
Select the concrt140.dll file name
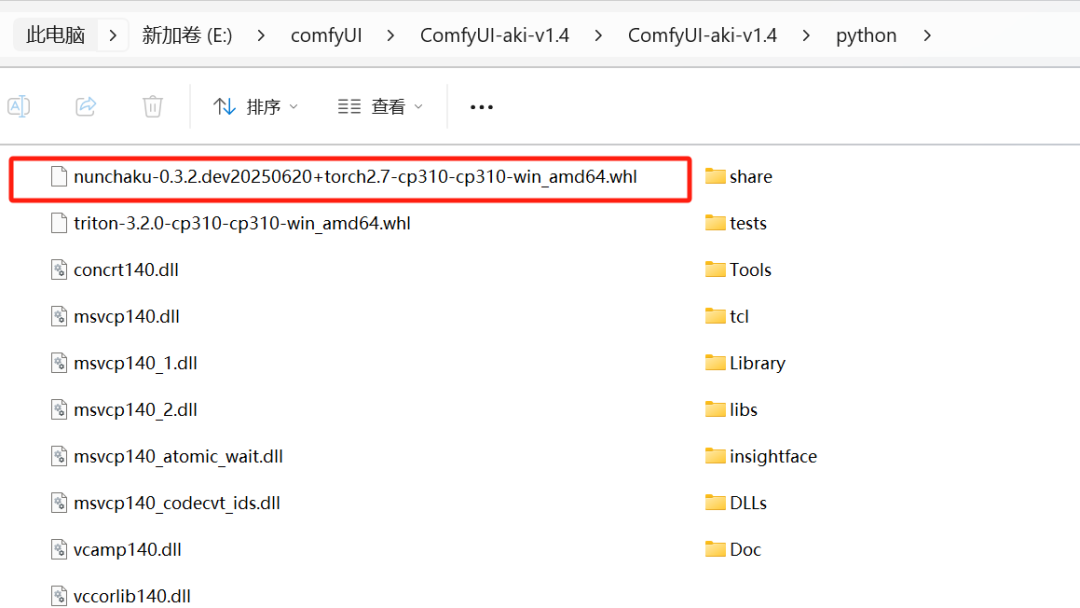point(126,270)
